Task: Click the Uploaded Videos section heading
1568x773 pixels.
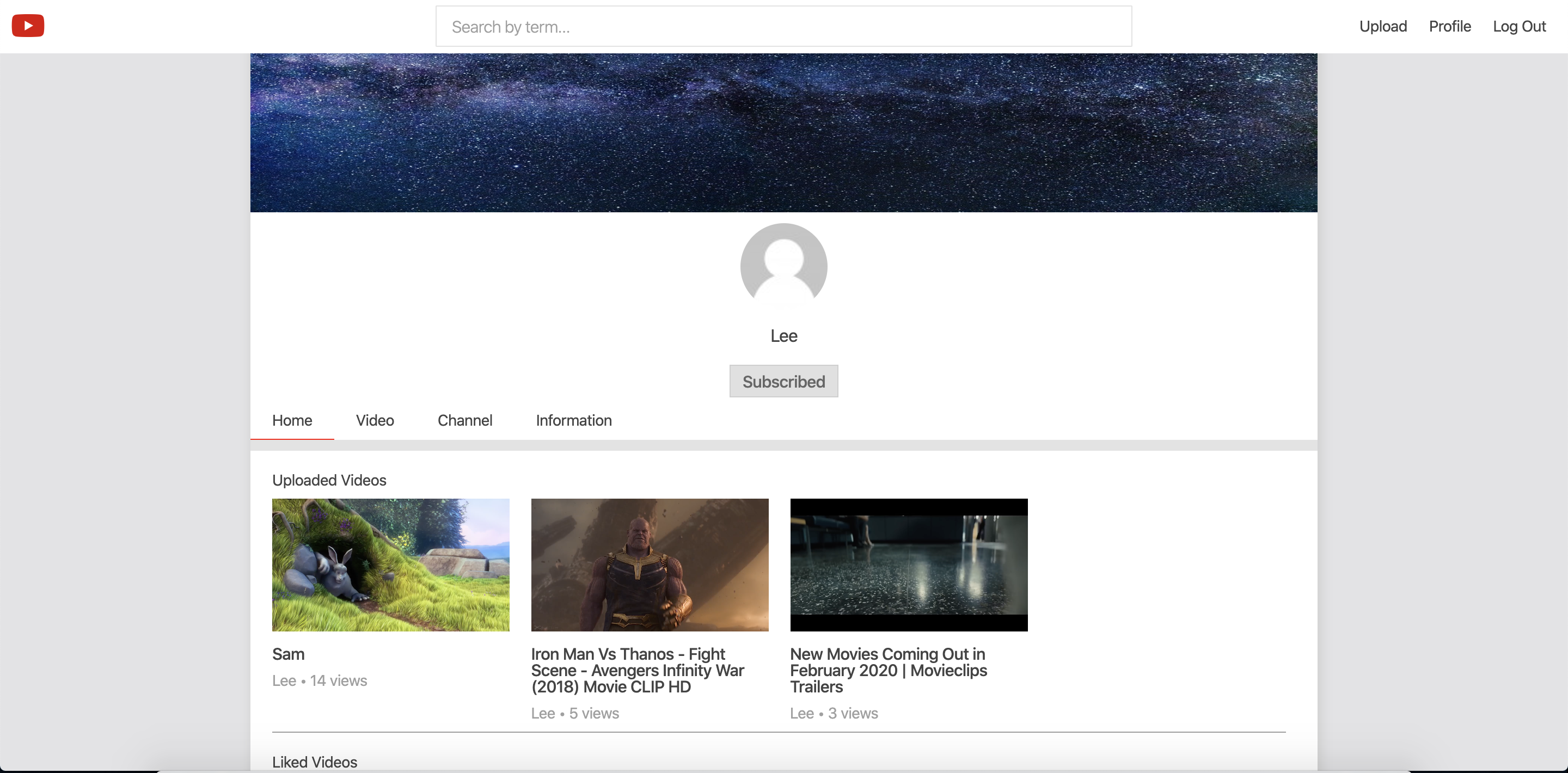Action: point(329,480)
